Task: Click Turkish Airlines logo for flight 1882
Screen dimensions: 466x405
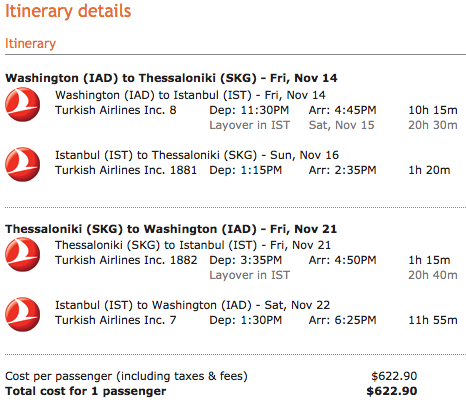Action: pyautogui.click(x=23, y=254)
